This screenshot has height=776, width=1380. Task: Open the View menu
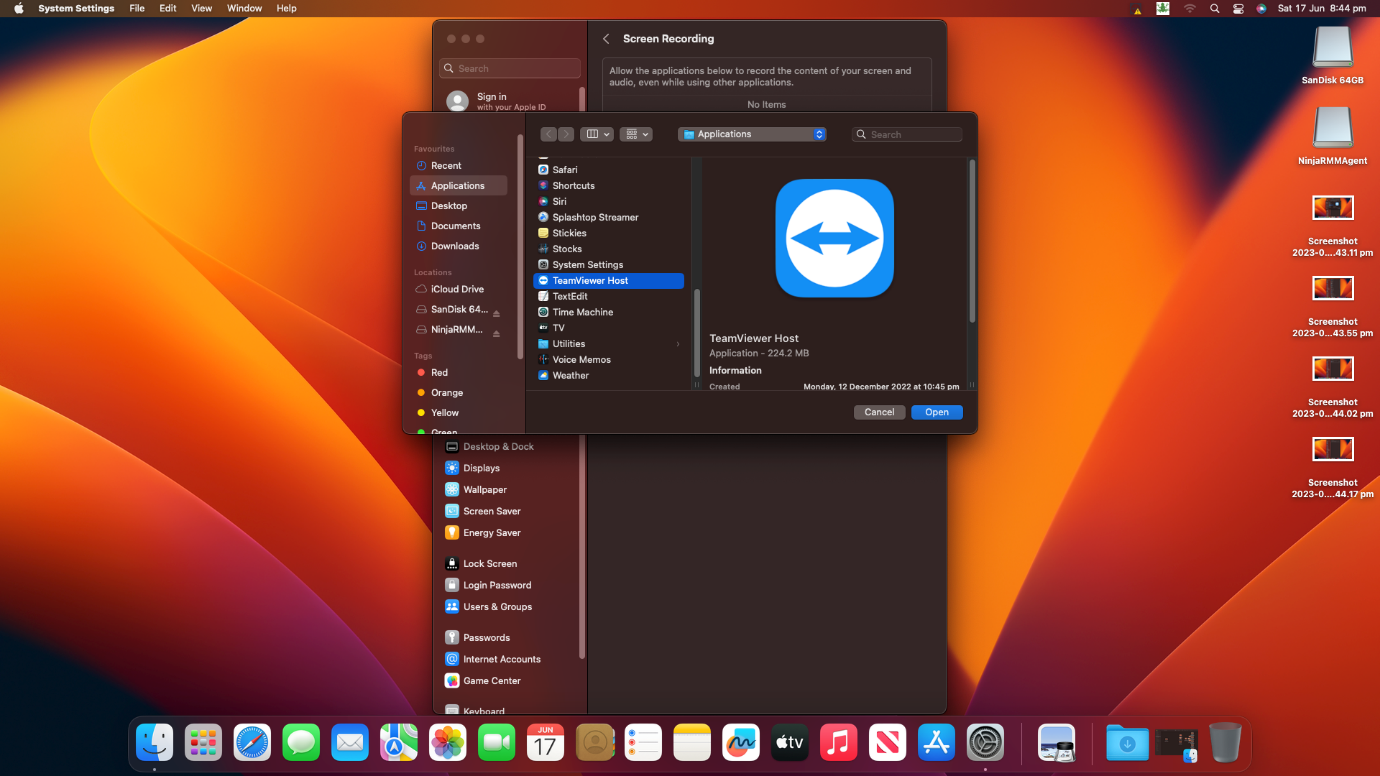coord(201,8)
